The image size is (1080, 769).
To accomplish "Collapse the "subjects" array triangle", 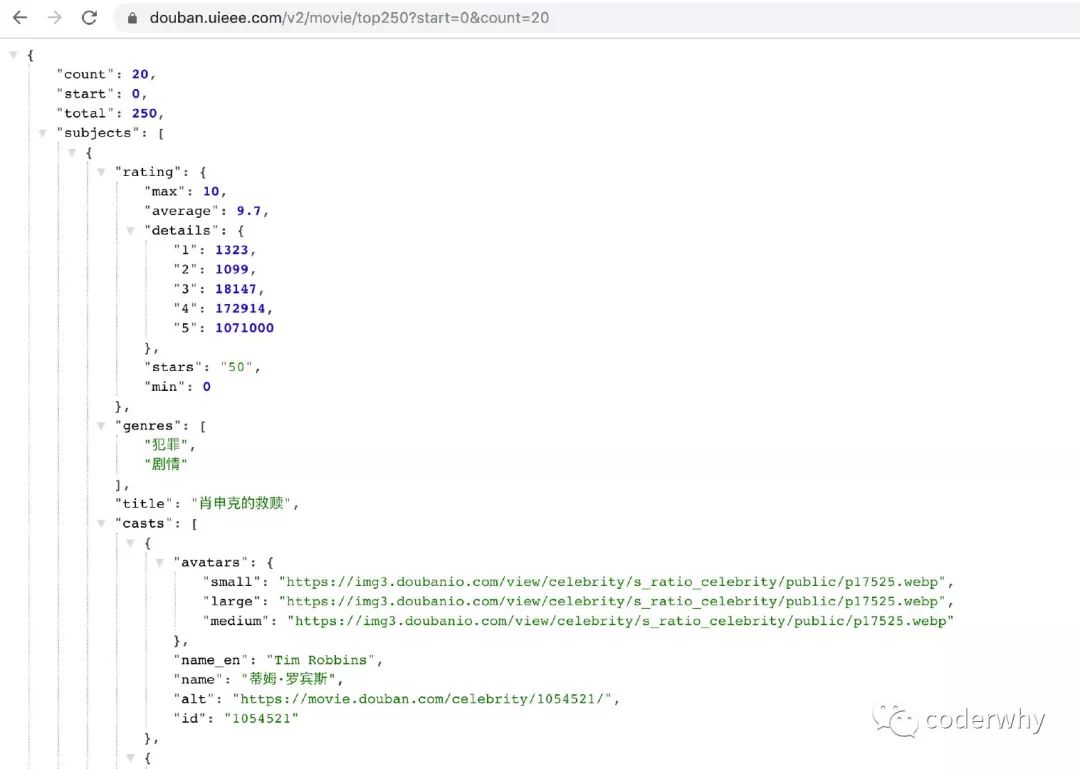I will 43,132.
